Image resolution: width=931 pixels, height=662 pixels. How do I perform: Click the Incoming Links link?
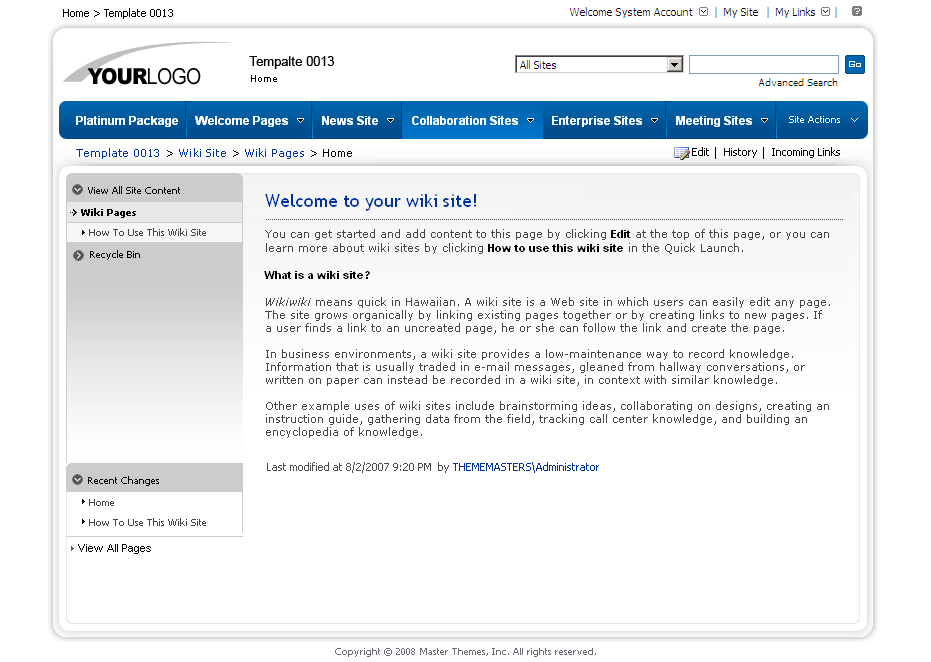tap(805, 153)
